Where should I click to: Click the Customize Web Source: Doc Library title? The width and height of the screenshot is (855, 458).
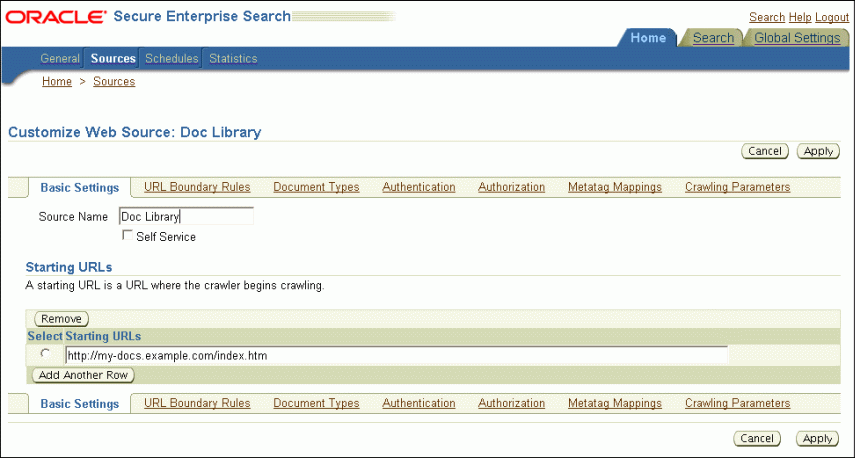point(135,132)
